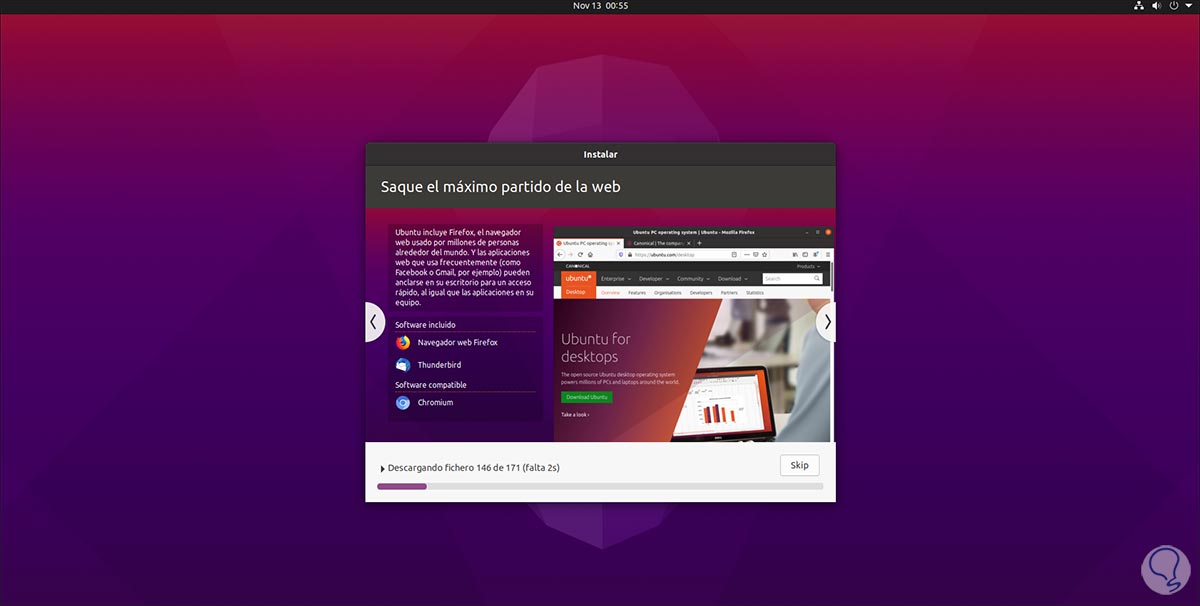Open Developer menu in the pictured ubuntu.com page

coord(654,279)
